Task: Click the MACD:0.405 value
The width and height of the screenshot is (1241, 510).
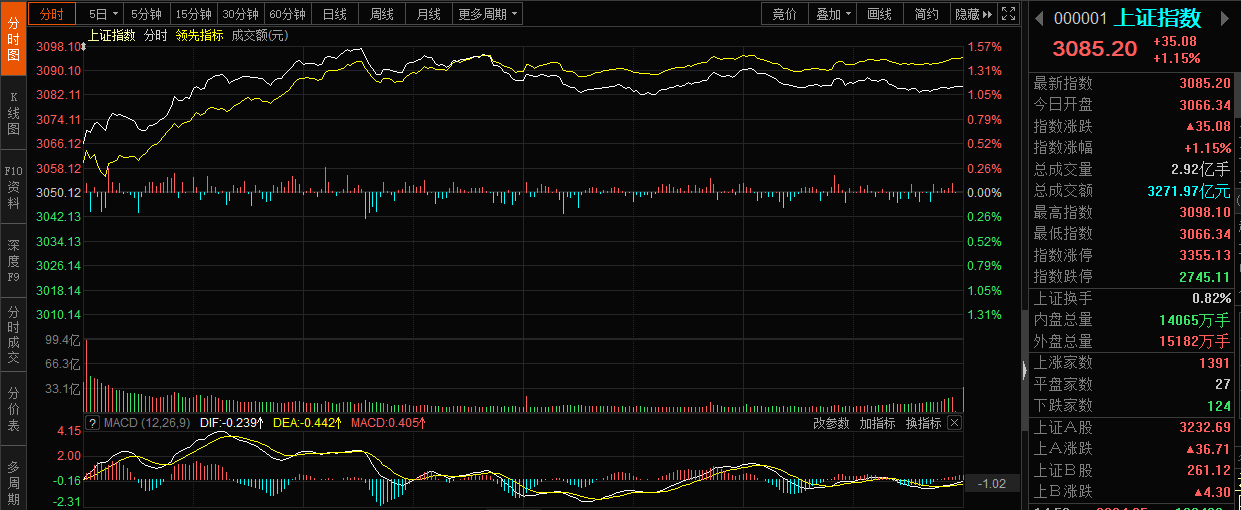Action: click(388, 423)
